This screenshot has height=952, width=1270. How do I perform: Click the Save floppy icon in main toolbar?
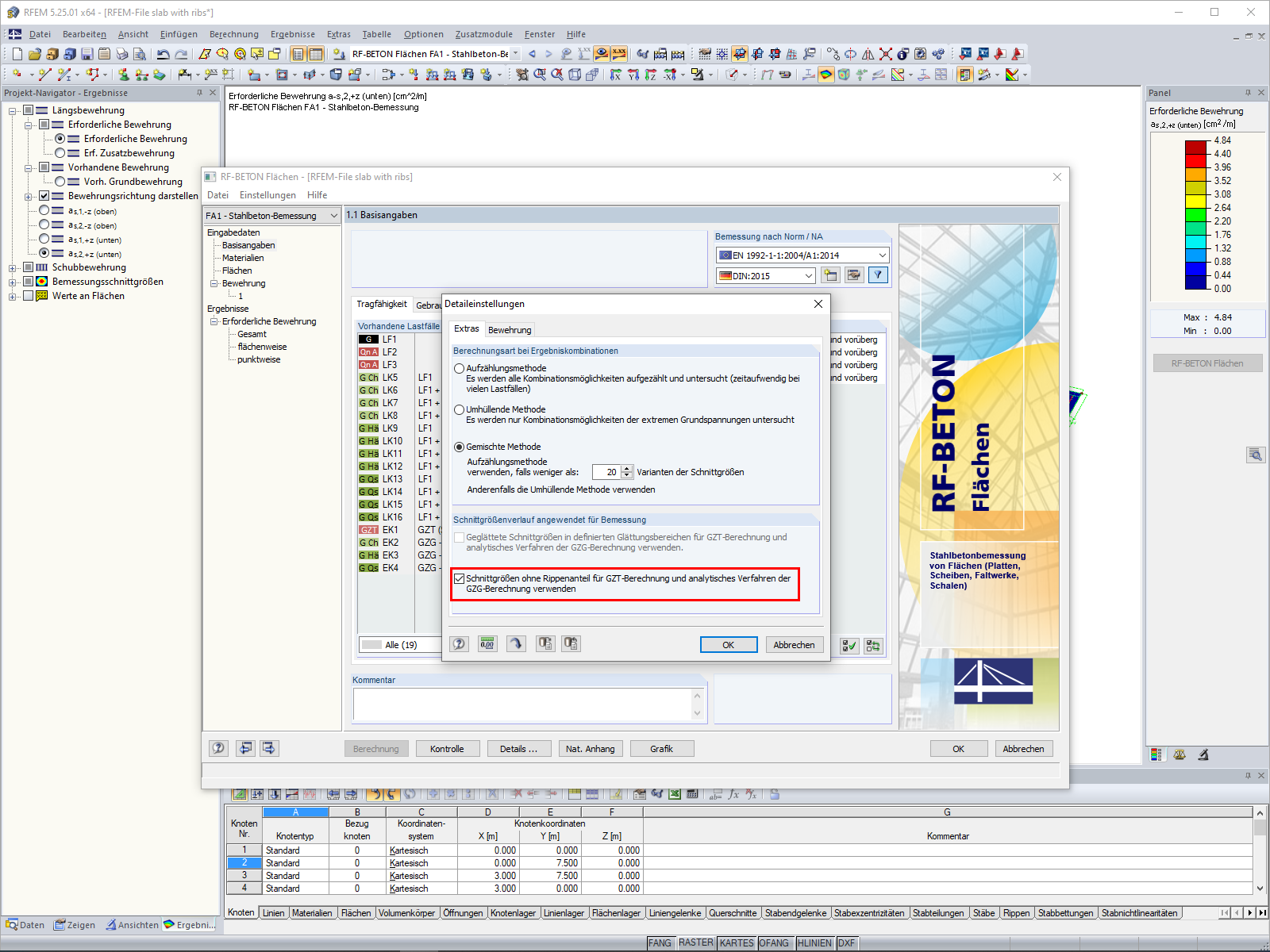click(x=87, y=54)
